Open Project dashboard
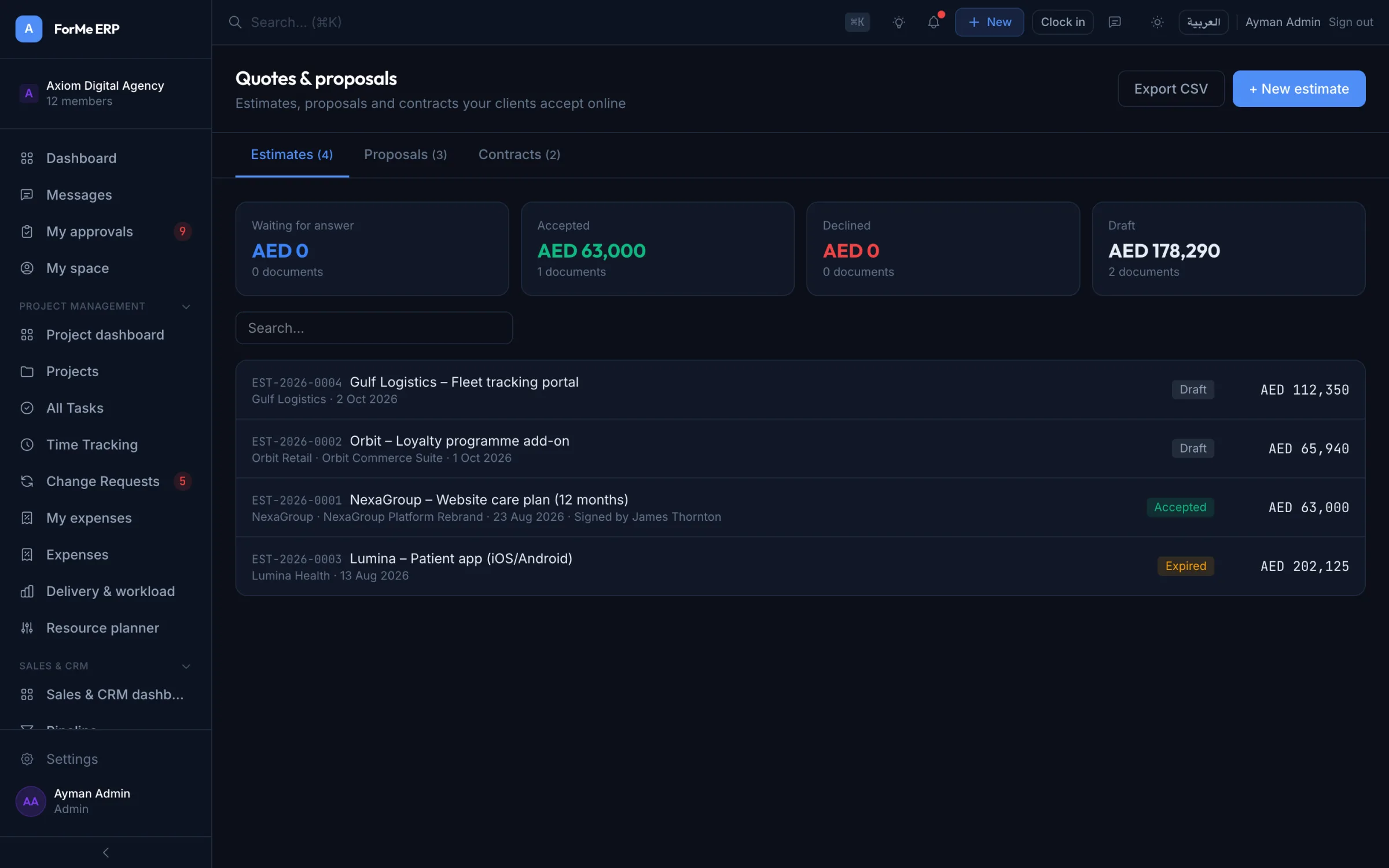Viewport: 1389px width, 868px height. (x=105, y=334)
